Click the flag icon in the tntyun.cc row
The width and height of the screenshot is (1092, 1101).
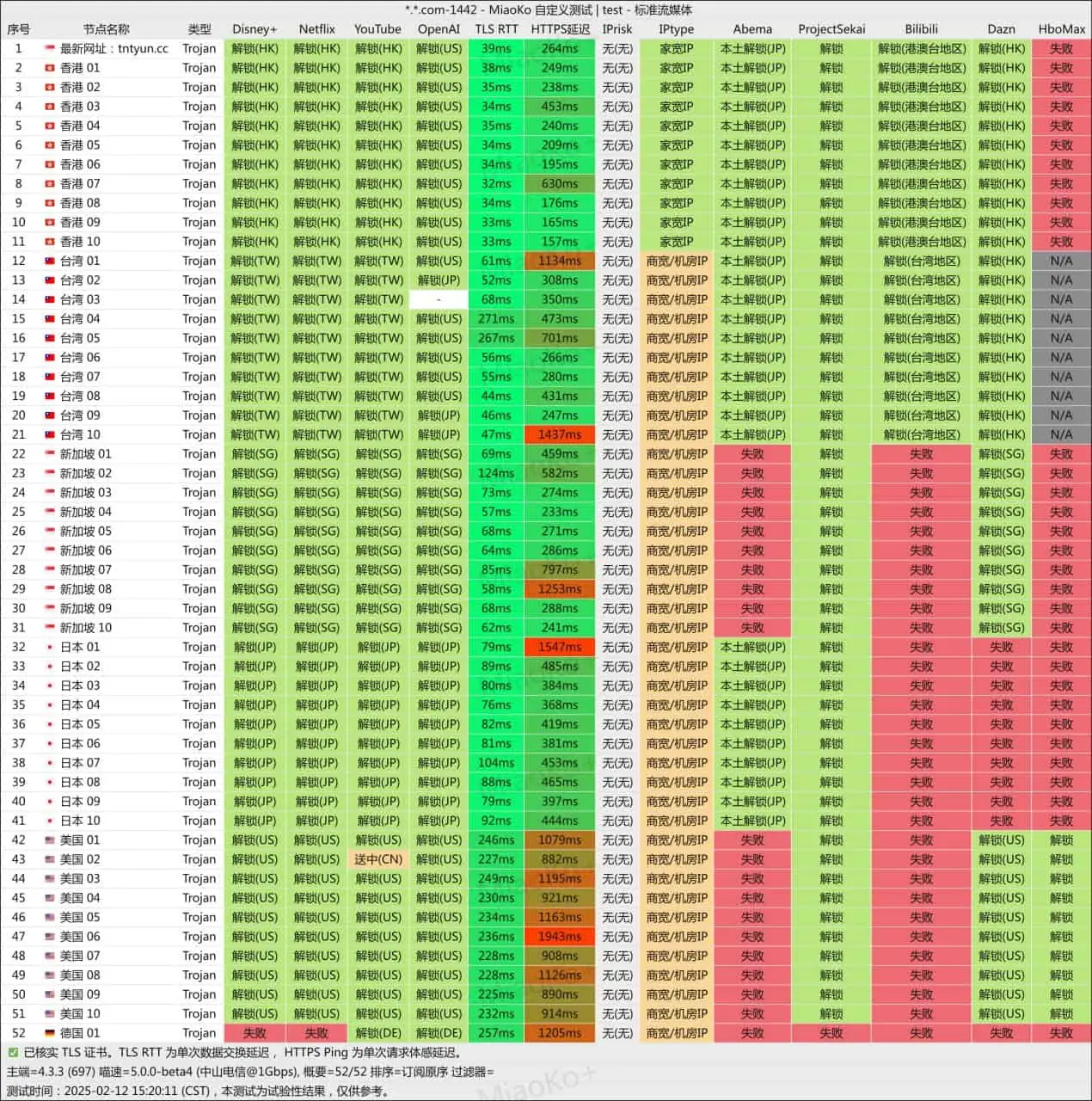50,49
